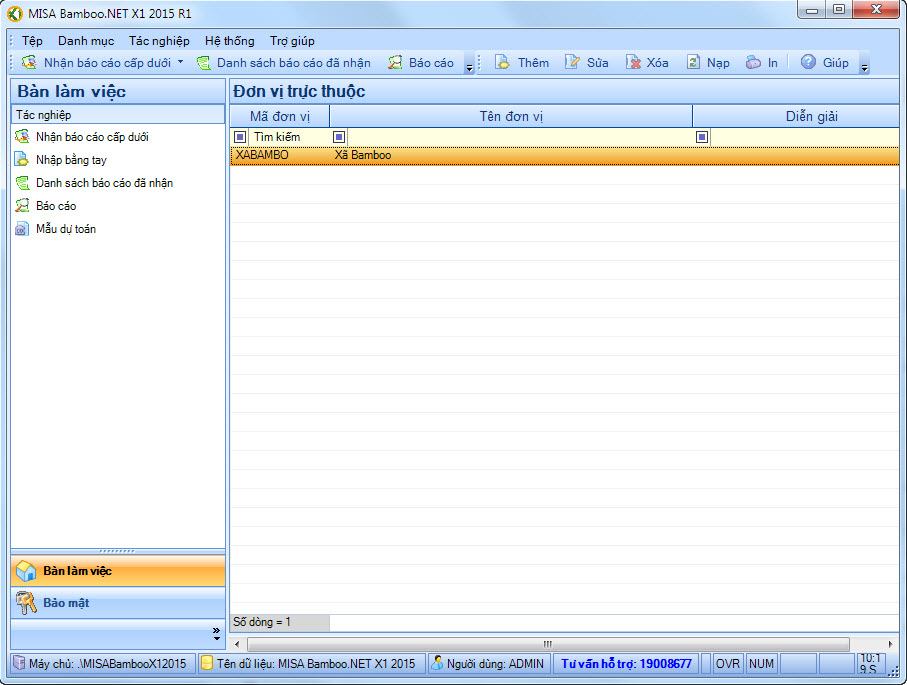Select the XABAMBO cell
The height and width of the screenshot is (685, 907).
280,155
